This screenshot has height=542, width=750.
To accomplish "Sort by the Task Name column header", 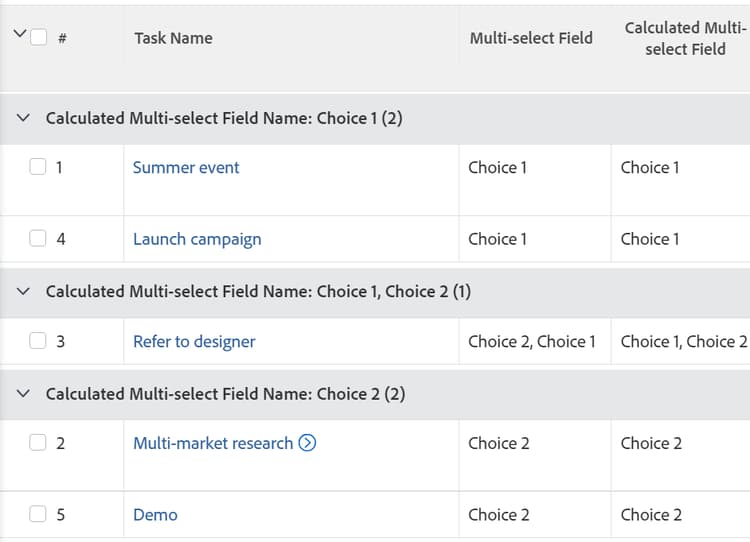I will [x=174, y=38].
